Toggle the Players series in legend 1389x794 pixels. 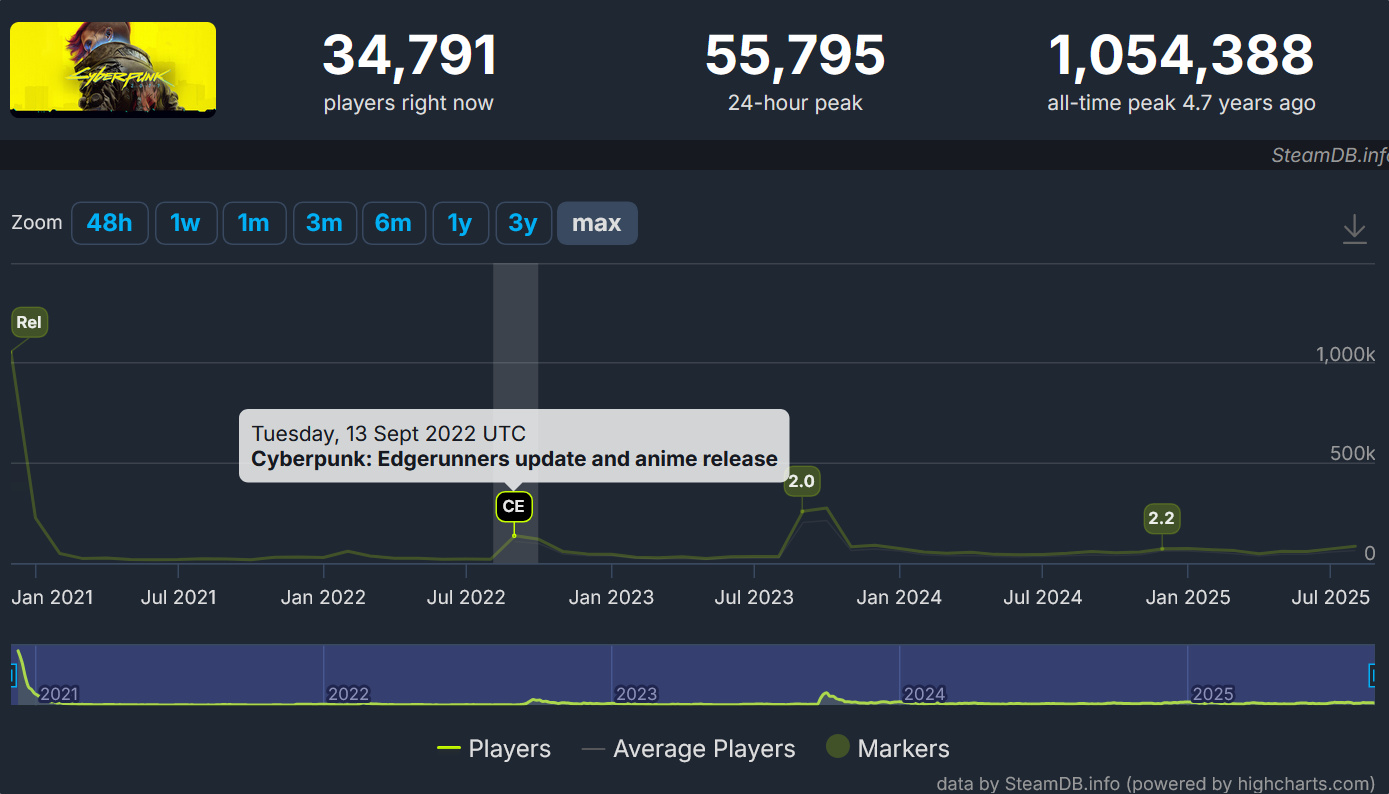click(495, 749)
